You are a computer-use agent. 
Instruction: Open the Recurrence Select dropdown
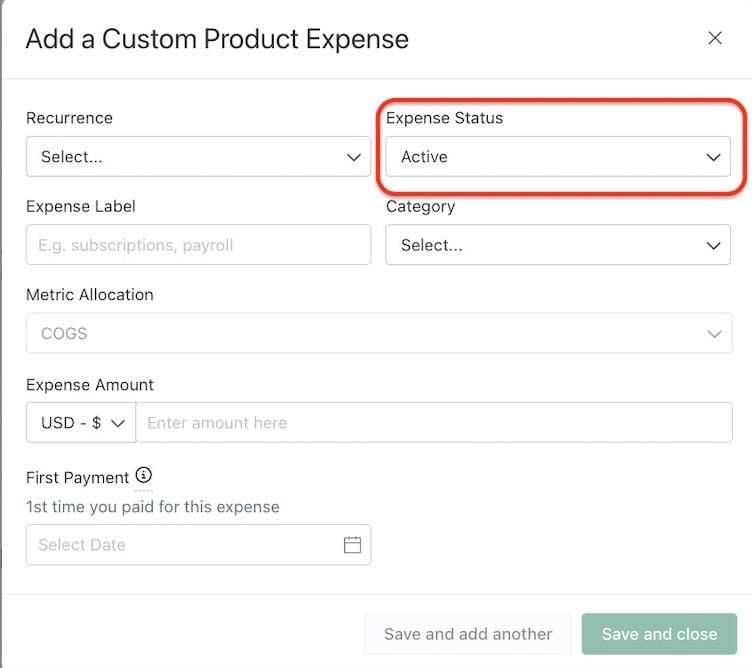199,156
